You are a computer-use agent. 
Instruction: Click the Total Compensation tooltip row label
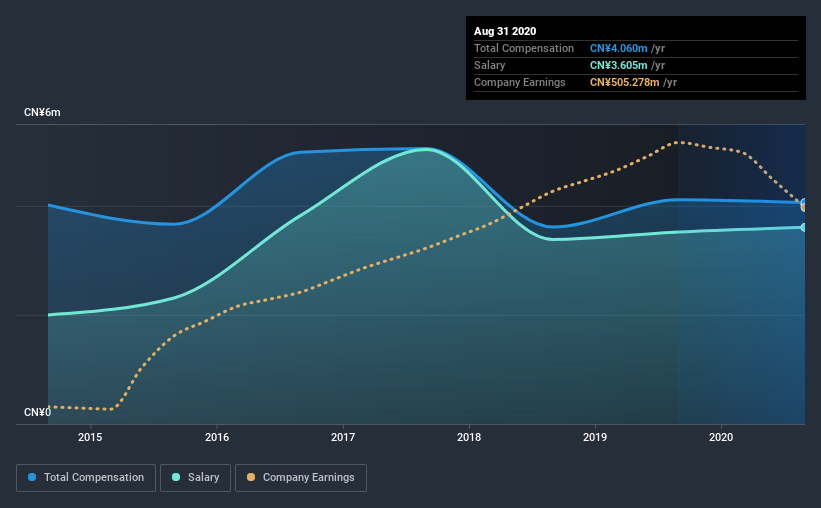[524, 48]
